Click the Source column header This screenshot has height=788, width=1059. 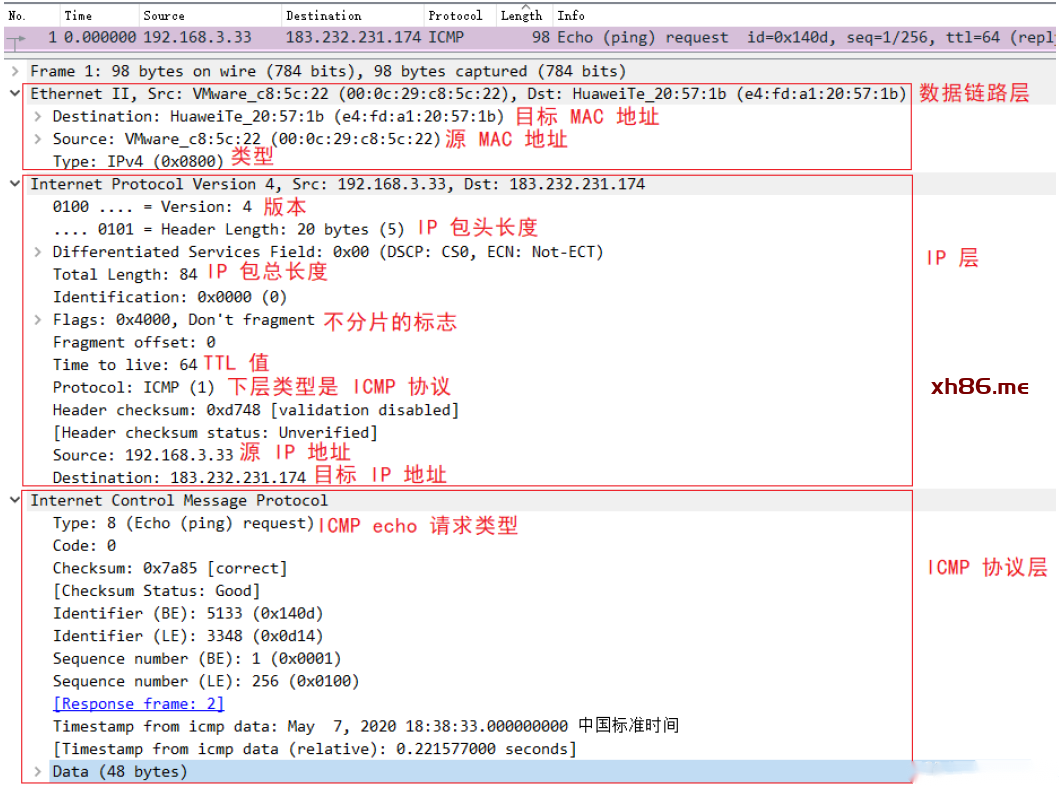163,15
